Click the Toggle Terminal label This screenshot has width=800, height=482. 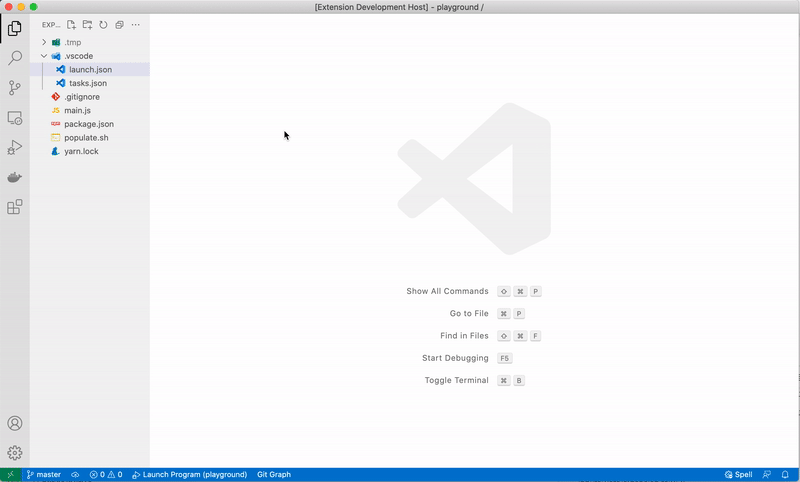pyautogui.click(x=457, y=380)
